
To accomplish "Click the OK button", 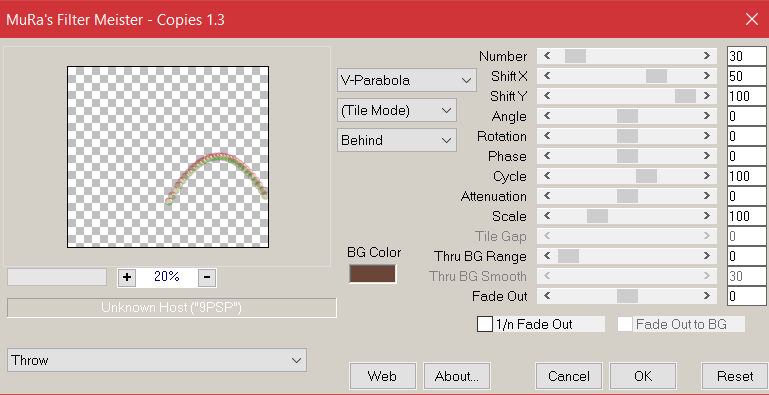I will tap(643, 376).
